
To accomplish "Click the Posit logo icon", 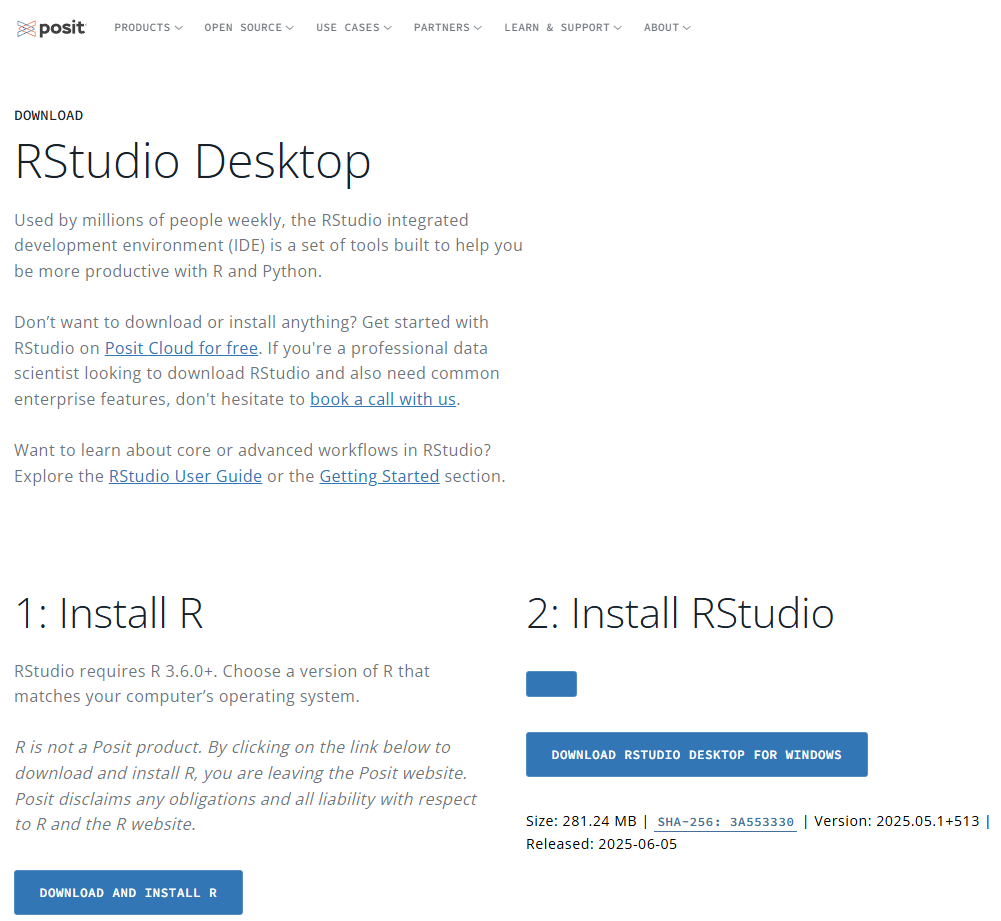I will [x=26, y=28].
